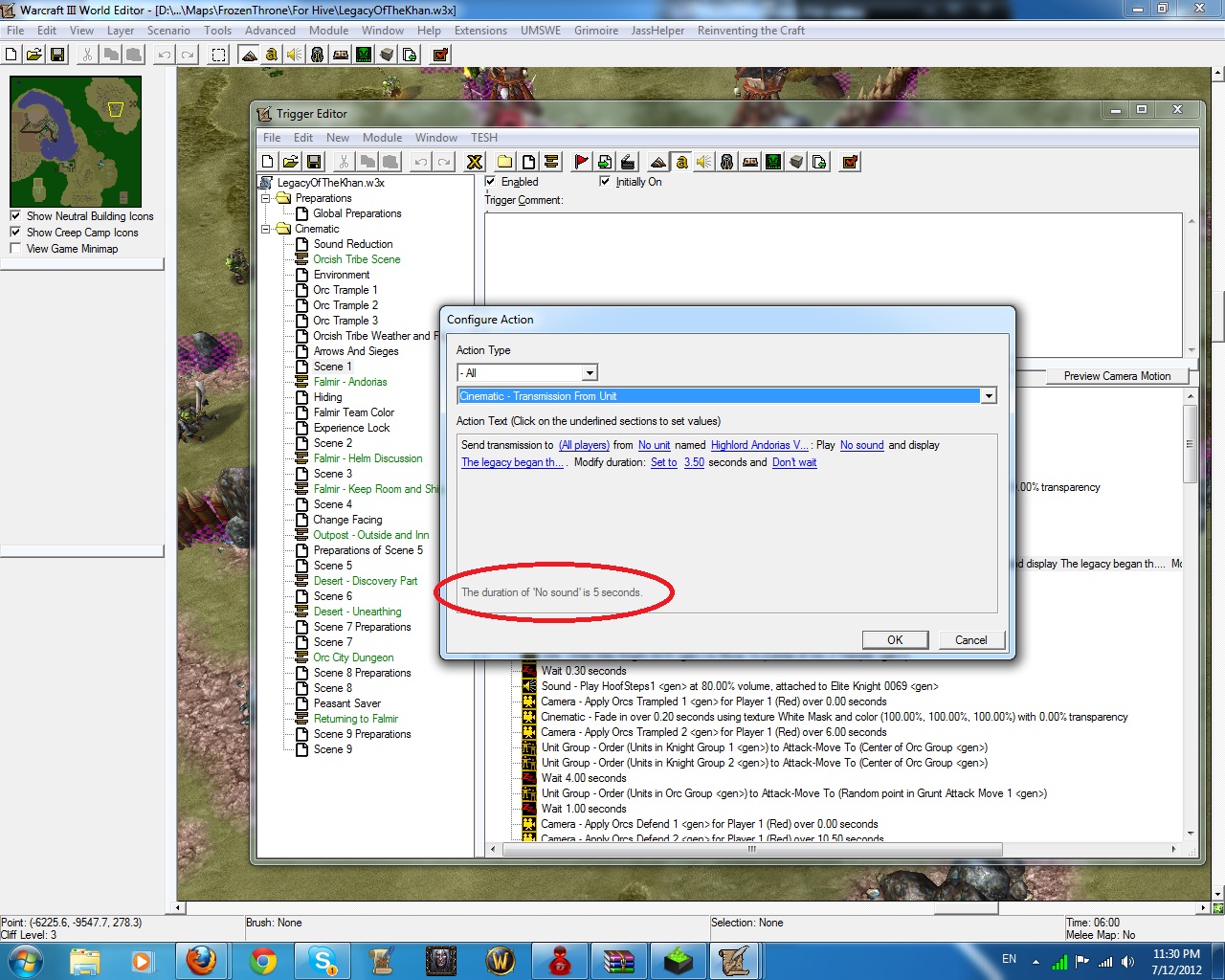The image size is (1225, 980).
Task: Click the '3.50' seconds value link
Action: pos(694,462)
